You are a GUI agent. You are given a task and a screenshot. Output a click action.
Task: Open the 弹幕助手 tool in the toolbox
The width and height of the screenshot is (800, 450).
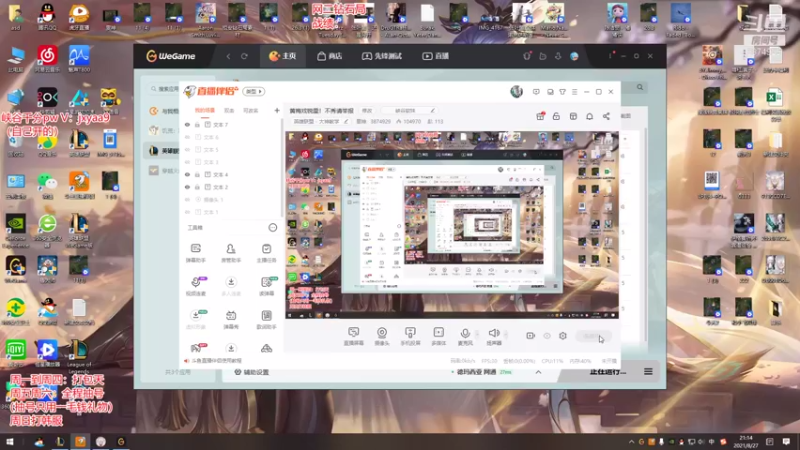pos(195,253)
